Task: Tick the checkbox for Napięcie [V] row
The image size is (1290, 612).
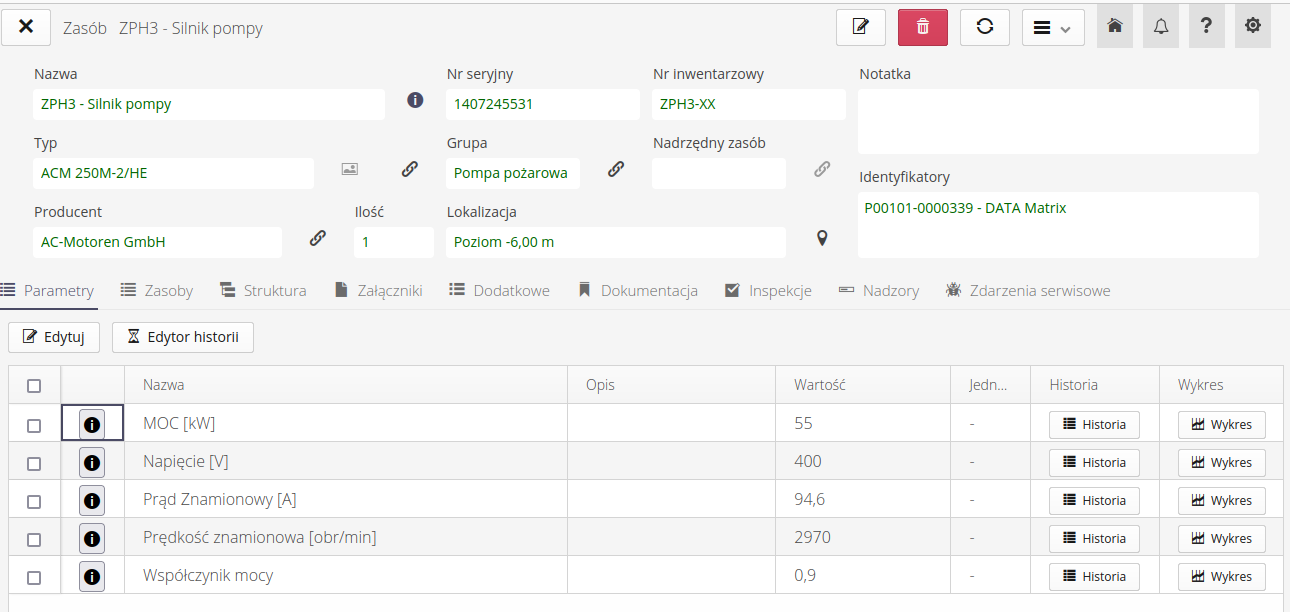Action: pos(34,464)
